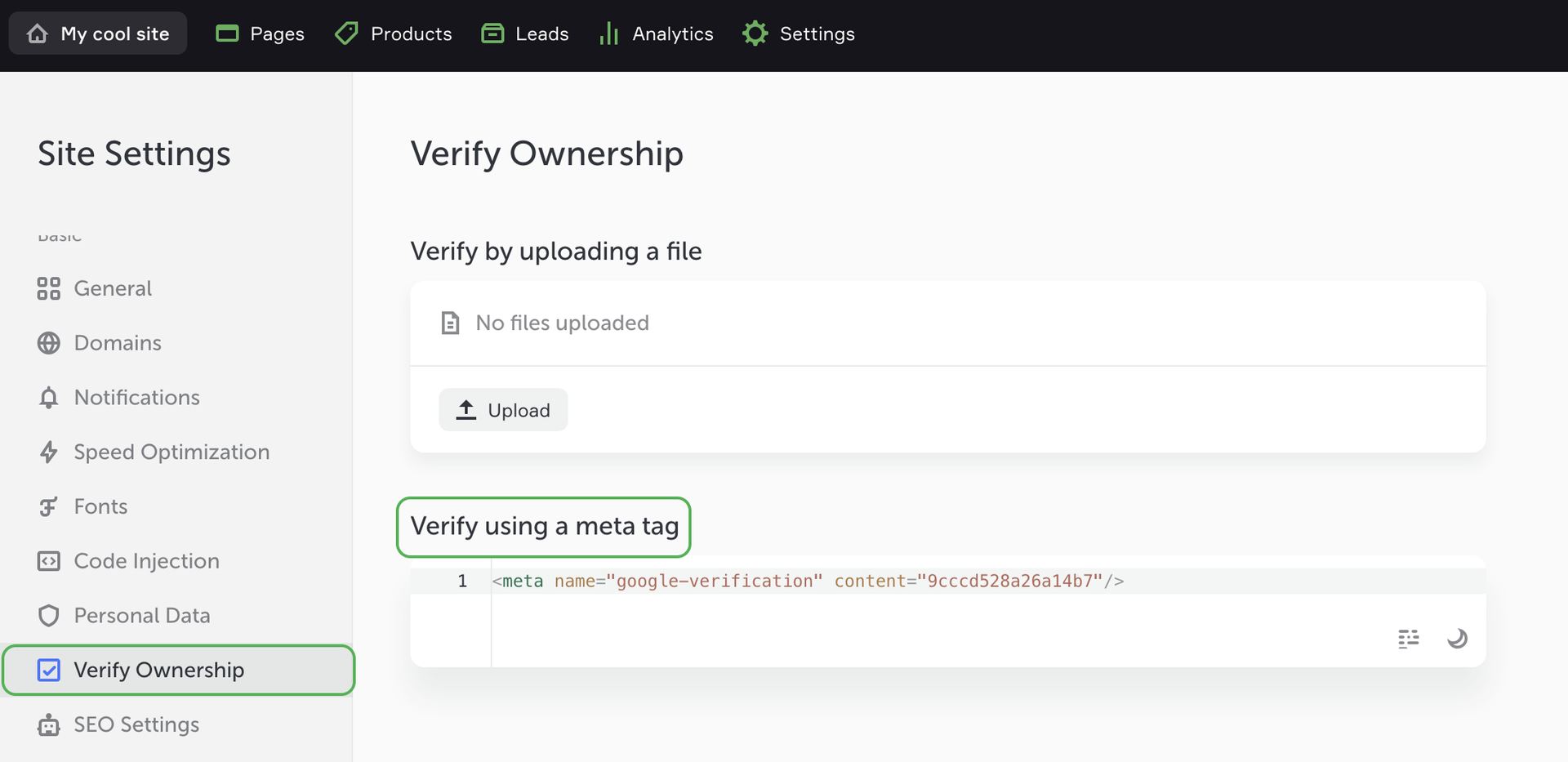Click the home icon beside My cool site
The image size is (1568, 762).
(x=38, y=33)
